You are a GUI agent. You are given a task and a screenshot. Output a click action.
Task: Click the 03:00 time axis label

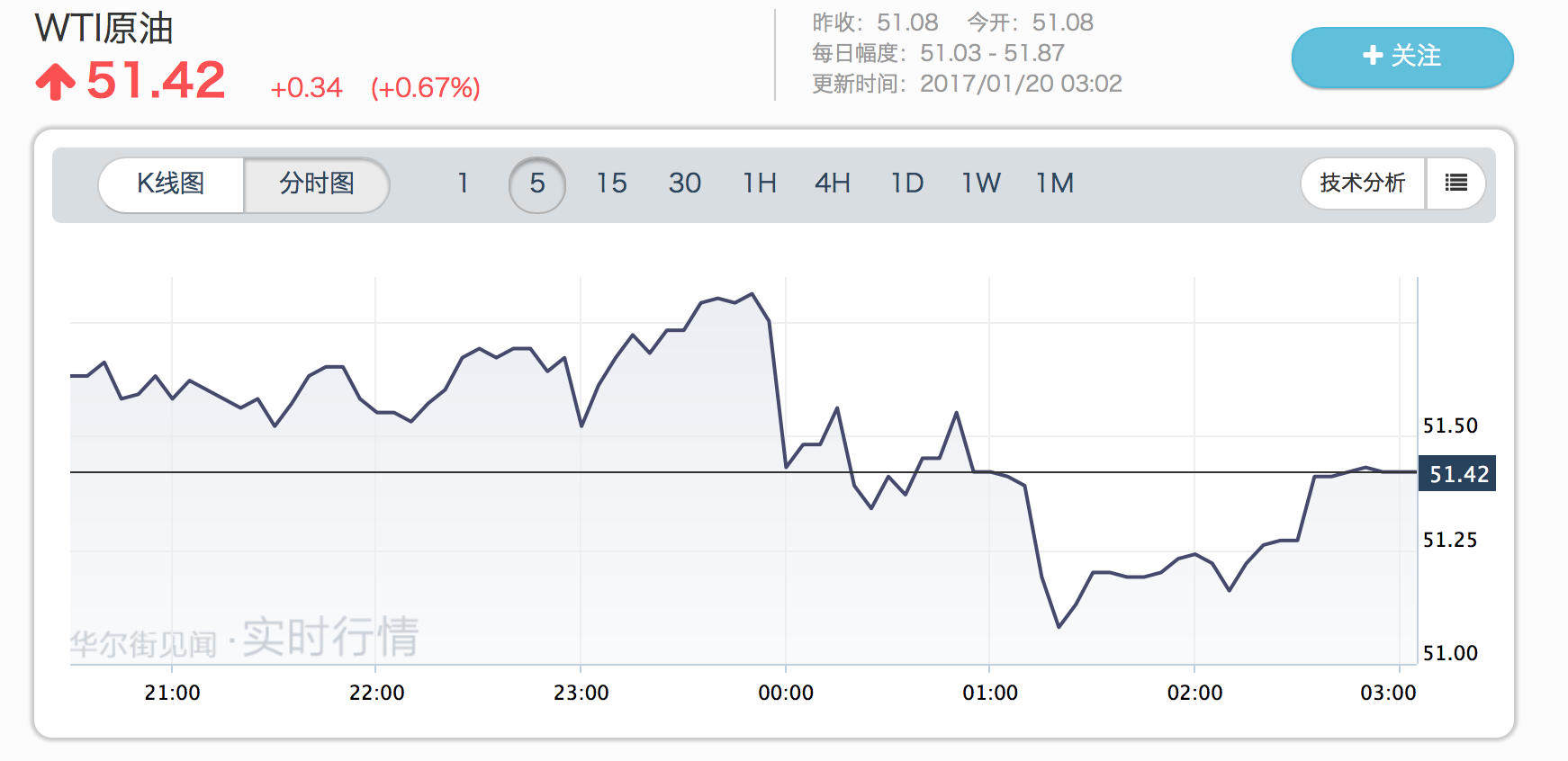[x=1387, y=693]
